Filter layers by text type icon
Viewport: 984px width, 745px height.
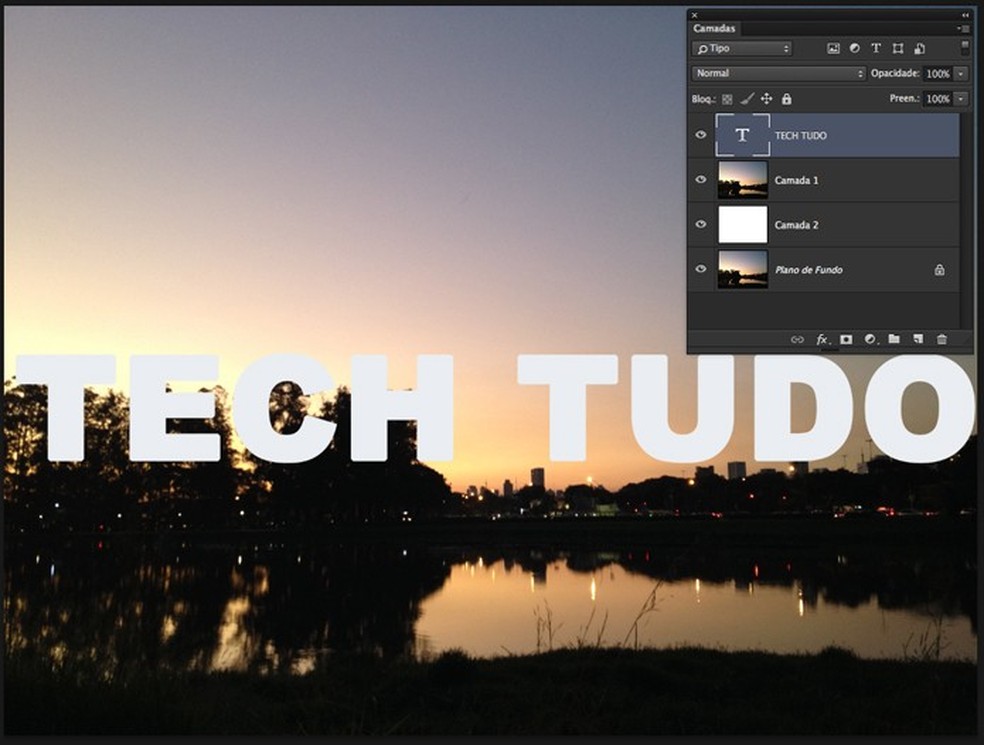[876, 48]
